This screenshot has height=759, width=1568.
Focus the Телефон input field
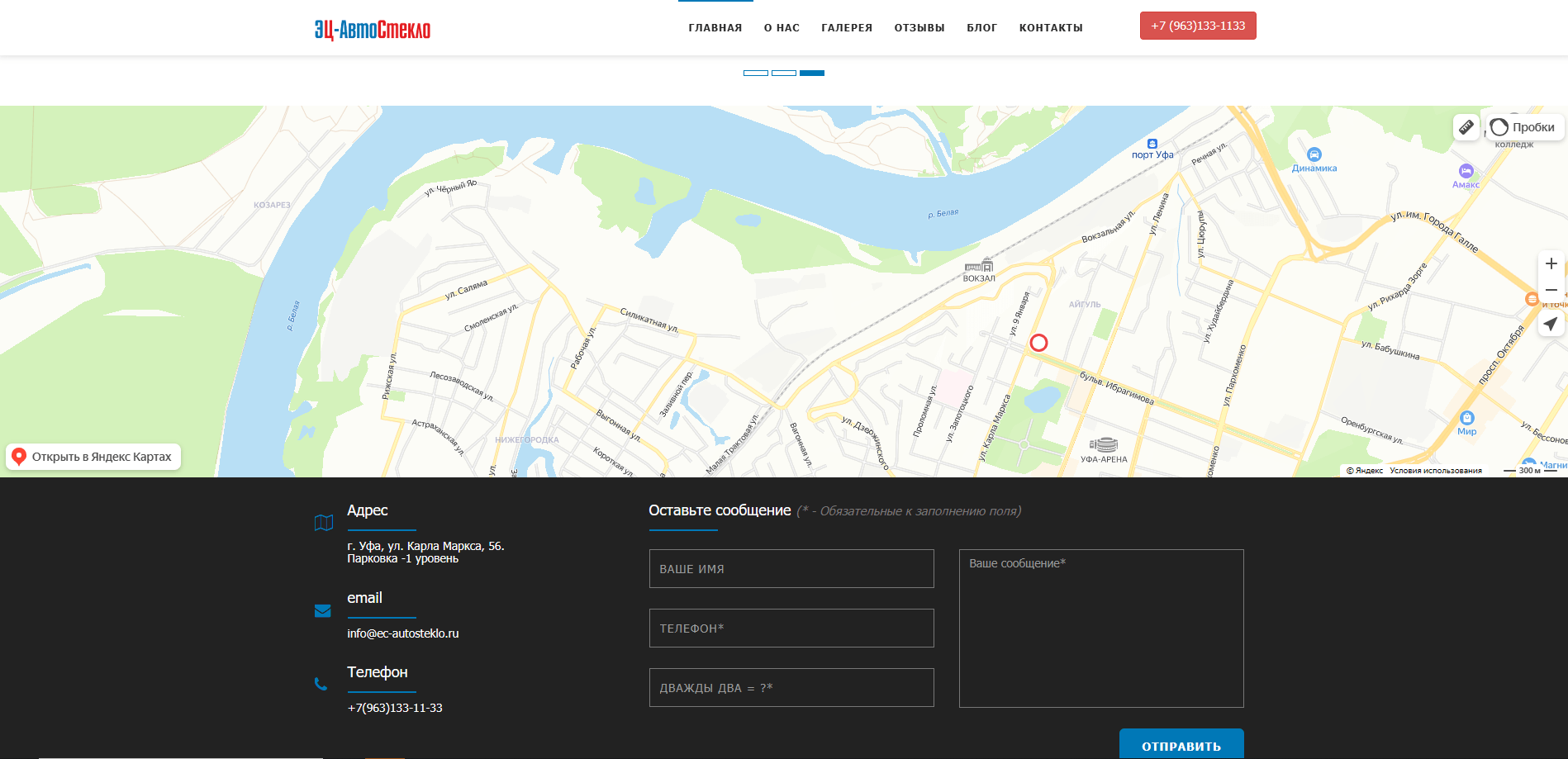tap(791, 629)
